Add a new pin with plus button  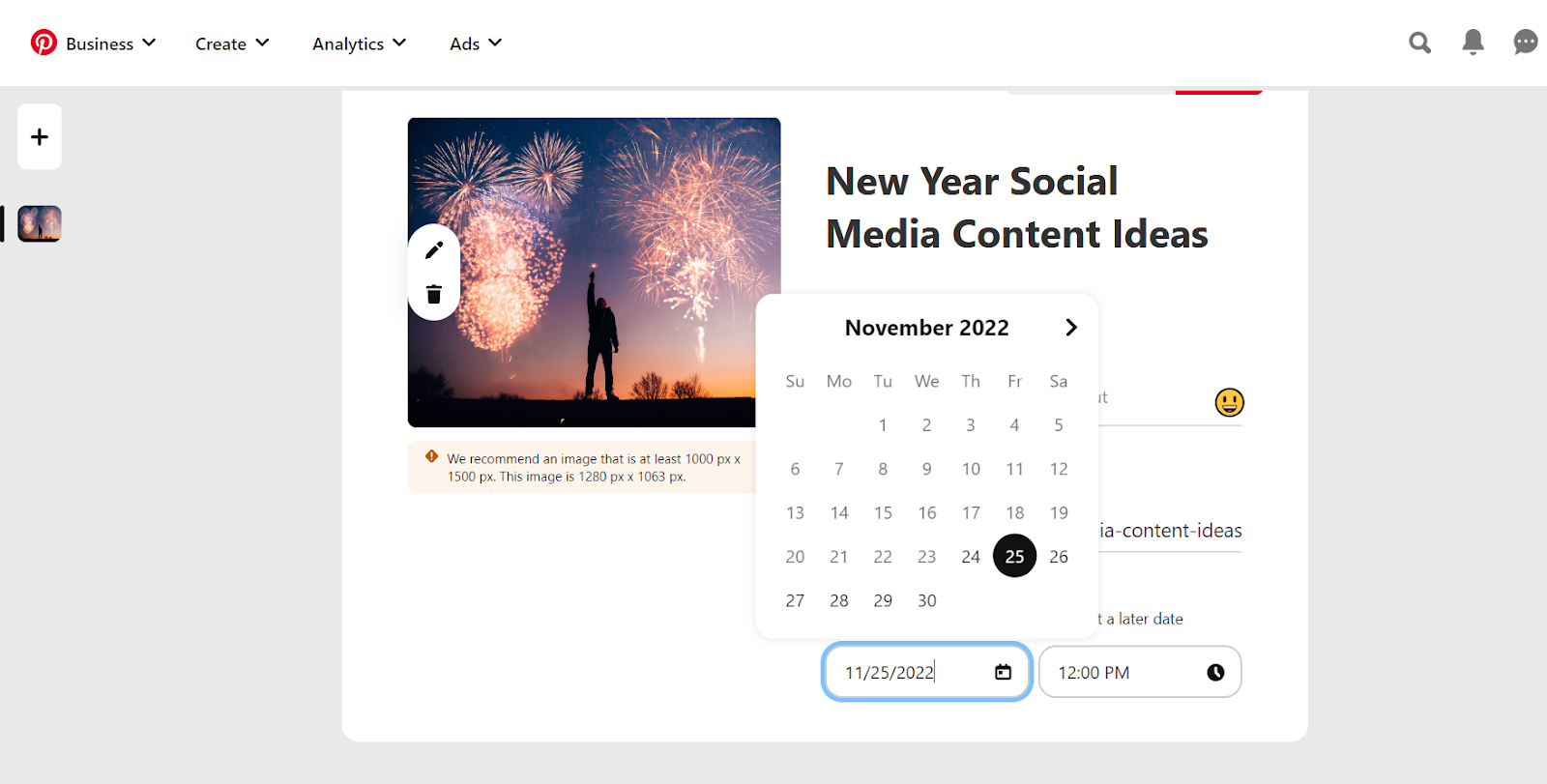click(x=40, y=136)
